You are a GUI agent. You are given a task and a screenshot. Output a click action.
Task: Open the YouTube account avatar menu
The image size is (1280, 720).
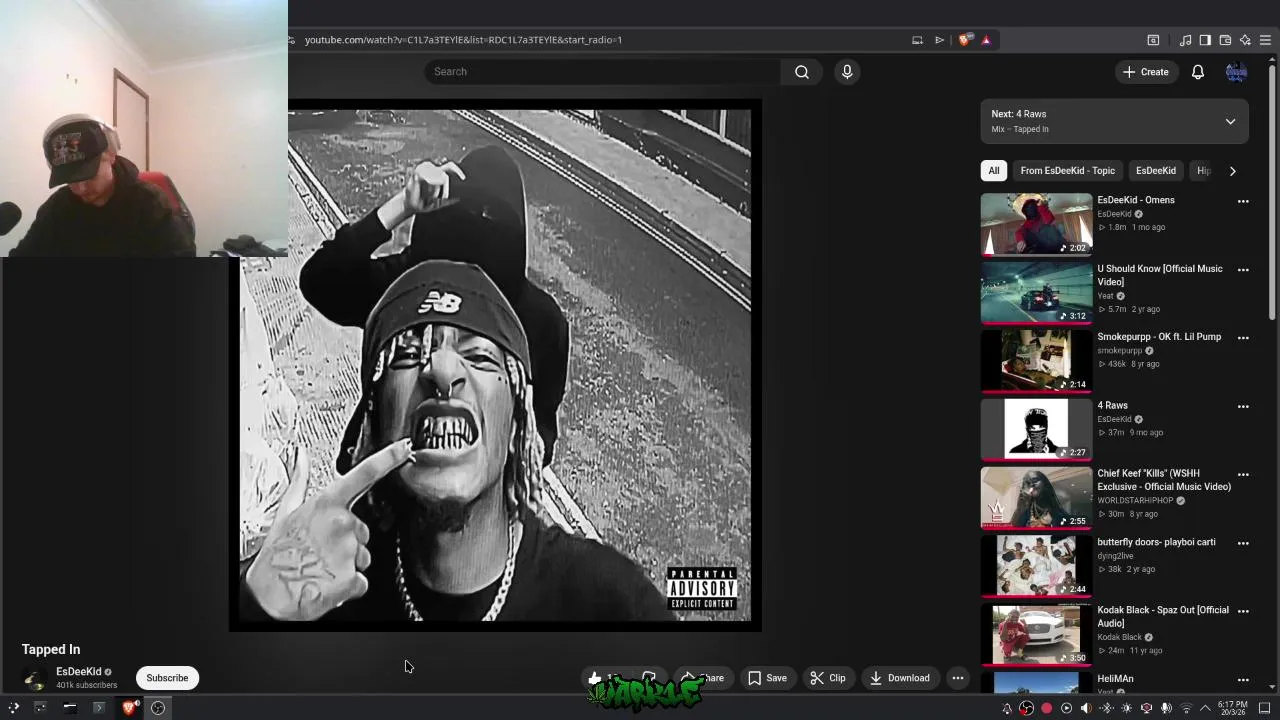click(1236, 72)
